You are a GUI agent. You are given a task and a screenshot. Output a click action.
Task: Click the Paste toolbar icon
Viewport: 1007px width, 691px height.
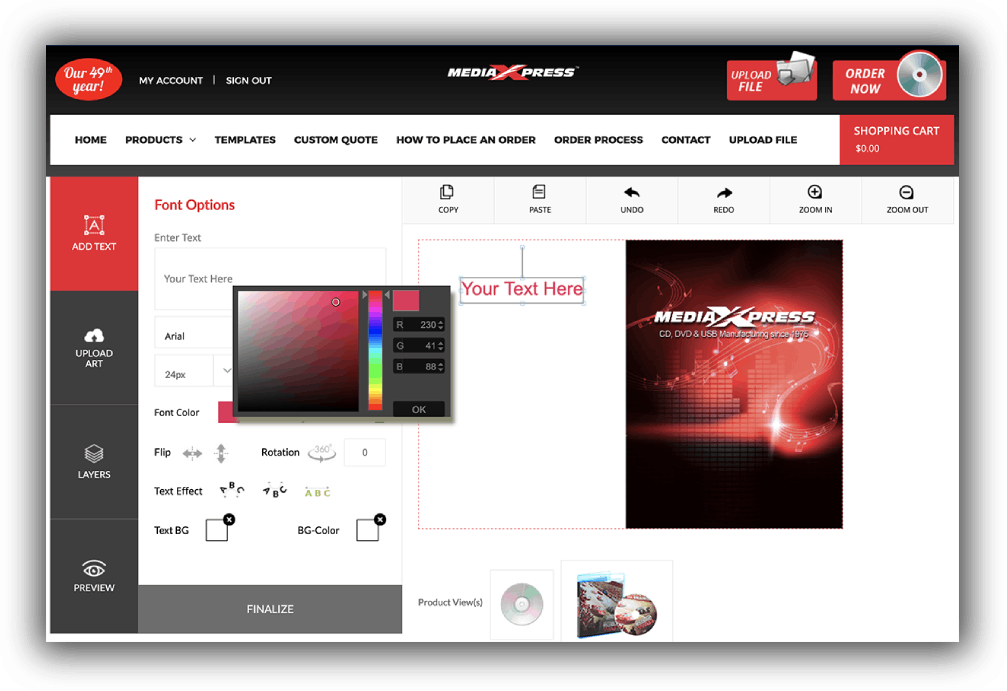539,193
